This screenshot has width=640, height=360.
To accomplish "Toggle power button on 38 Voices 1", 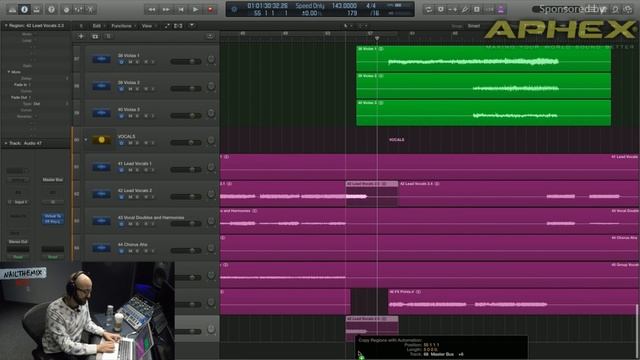I will [121, 62].
